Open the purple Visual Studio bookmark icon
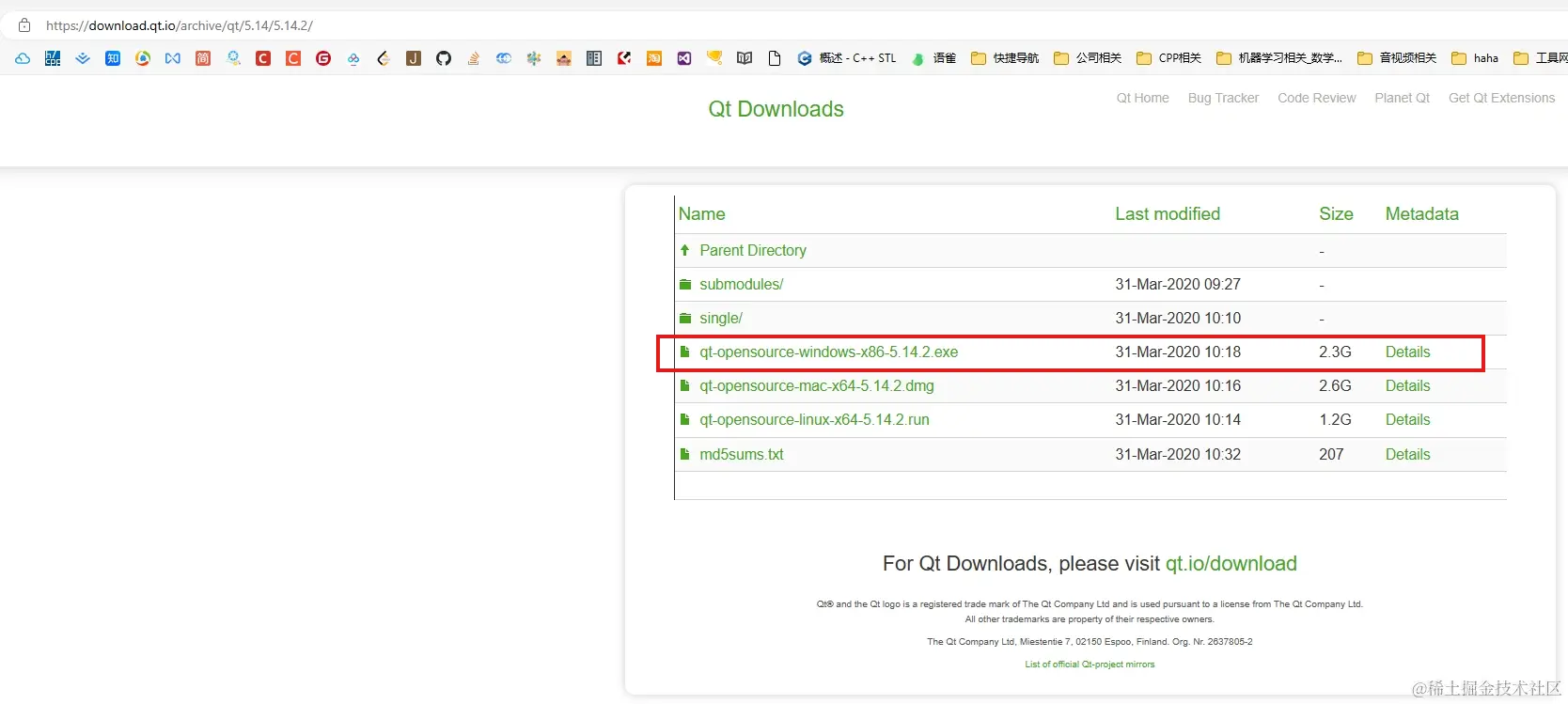The height and width of the screenshot is (704, 1568). coord(684,58)
